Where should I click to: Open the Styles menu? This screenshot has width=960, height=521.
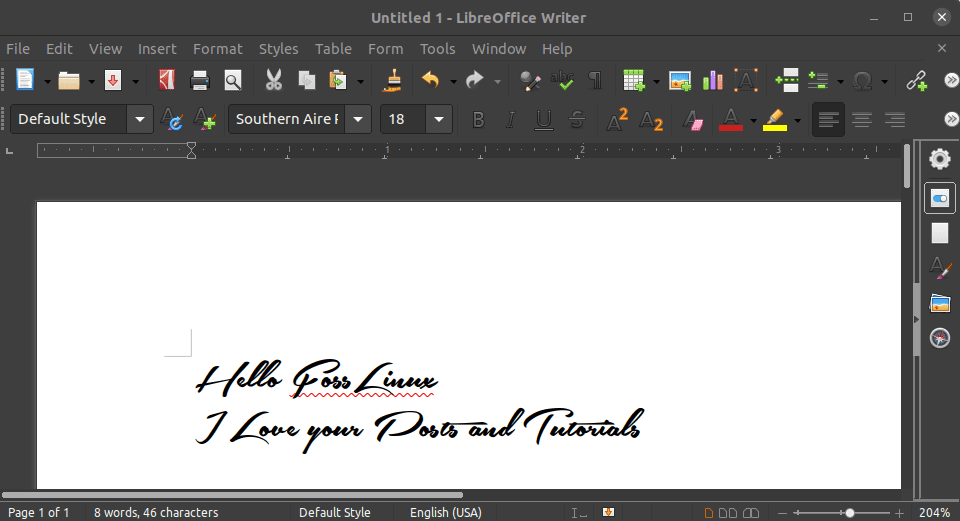(279, 49)
